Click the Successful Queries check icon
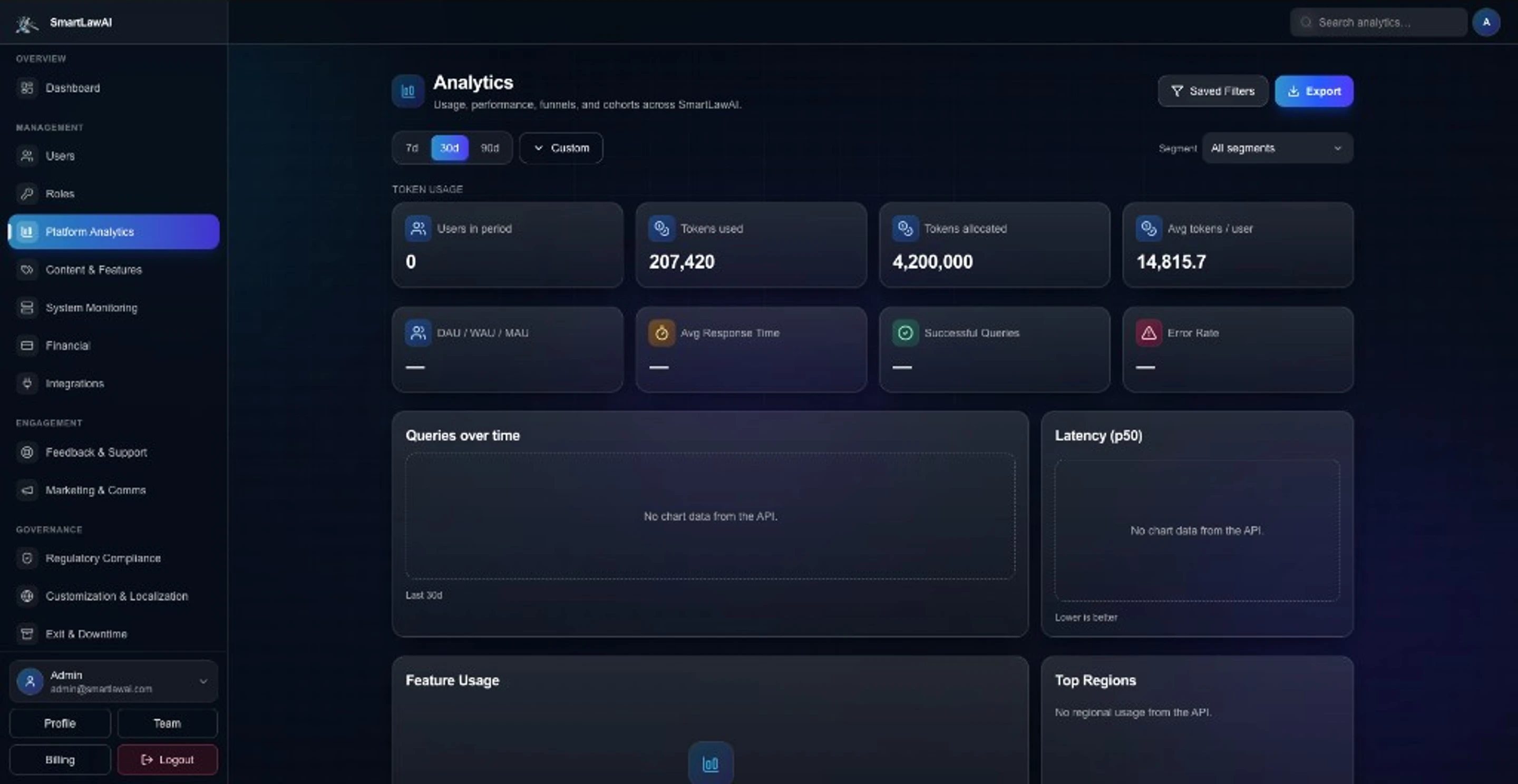1518x784 pixels. click(x=905, y=333)
